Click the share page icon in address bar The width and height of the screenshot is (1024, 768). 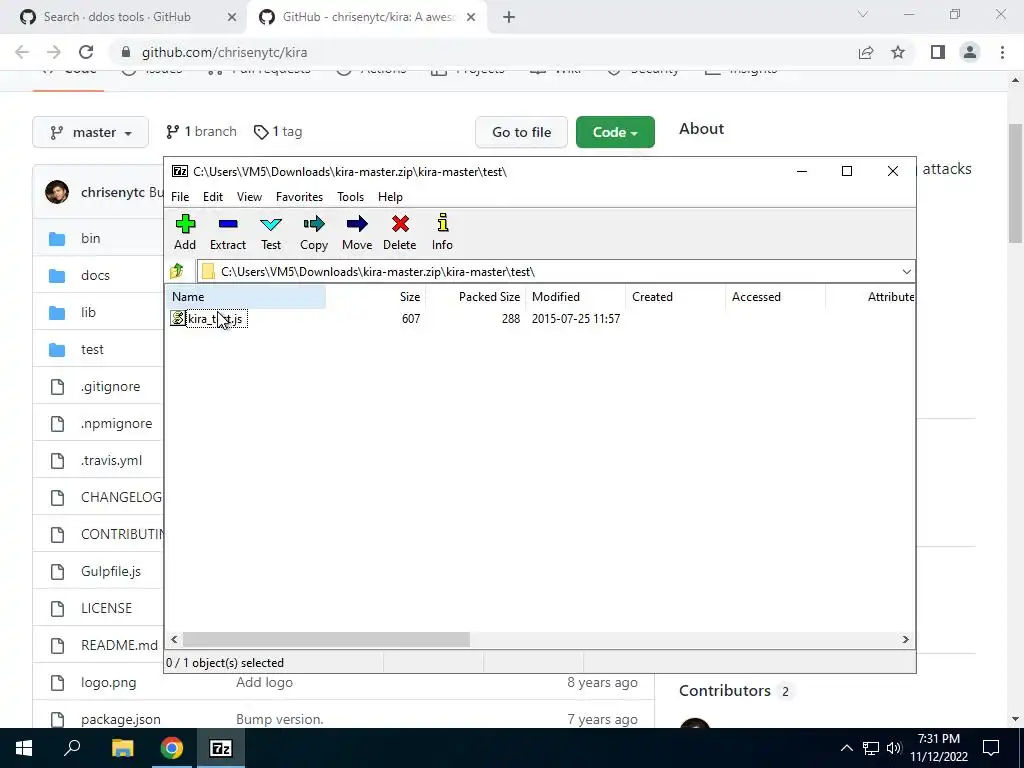pos(866,52)
